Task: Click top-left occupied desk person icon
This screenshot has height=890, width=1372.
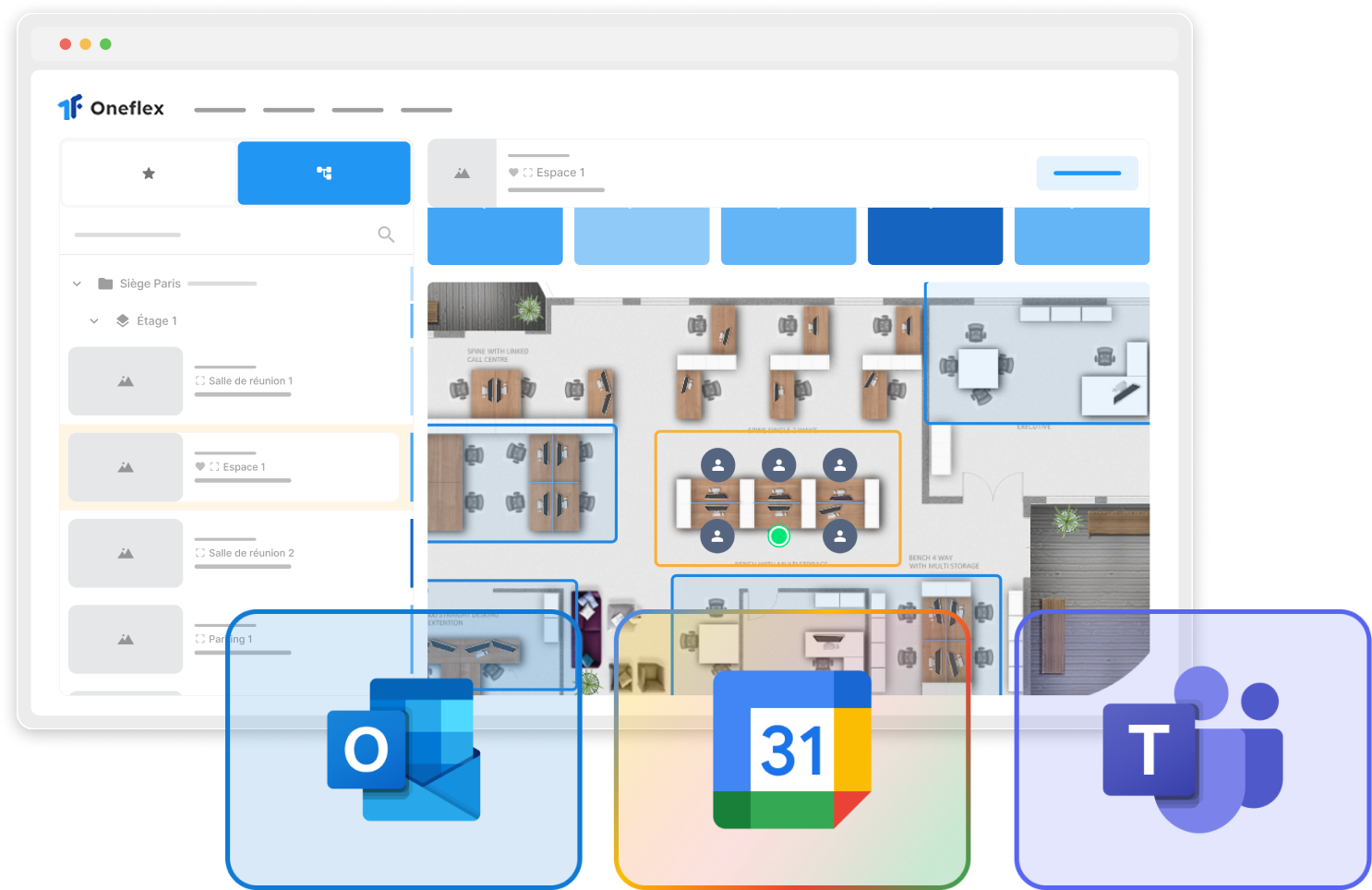Action: pos(718,465)
